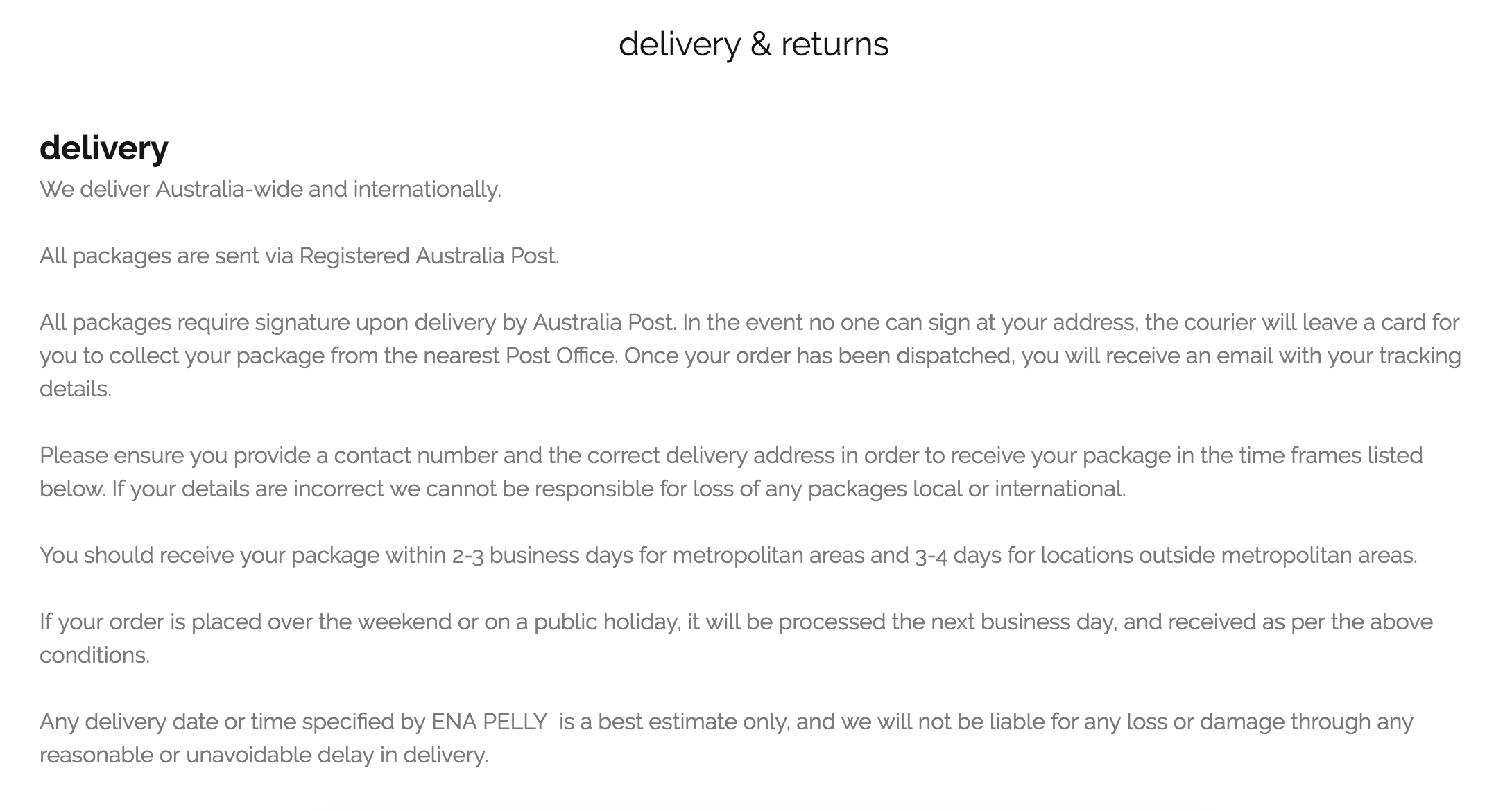Click the 'ENA PELLY' brand name text
Screen dimensions: 1512x811
point(489,722)
